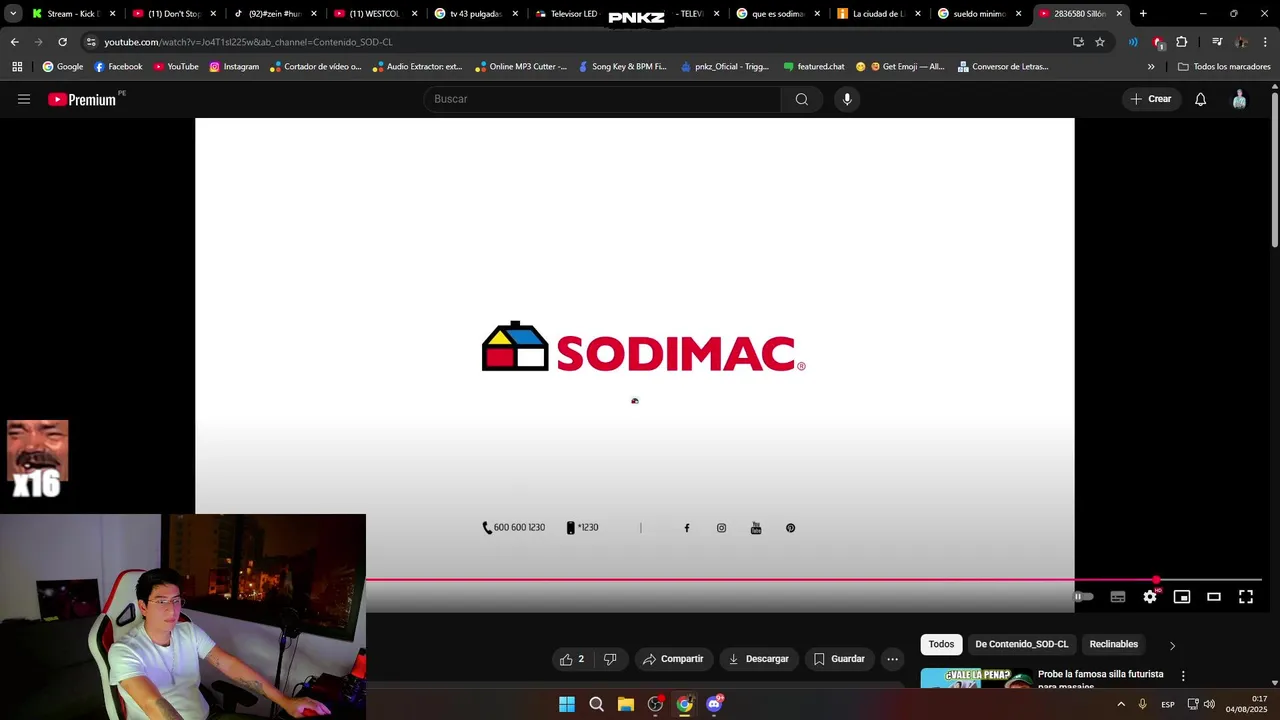The image size is (1280, 720).
Task: Click the install app icon in address bar
Action: pyautogui.click(x=1078, y=42)
